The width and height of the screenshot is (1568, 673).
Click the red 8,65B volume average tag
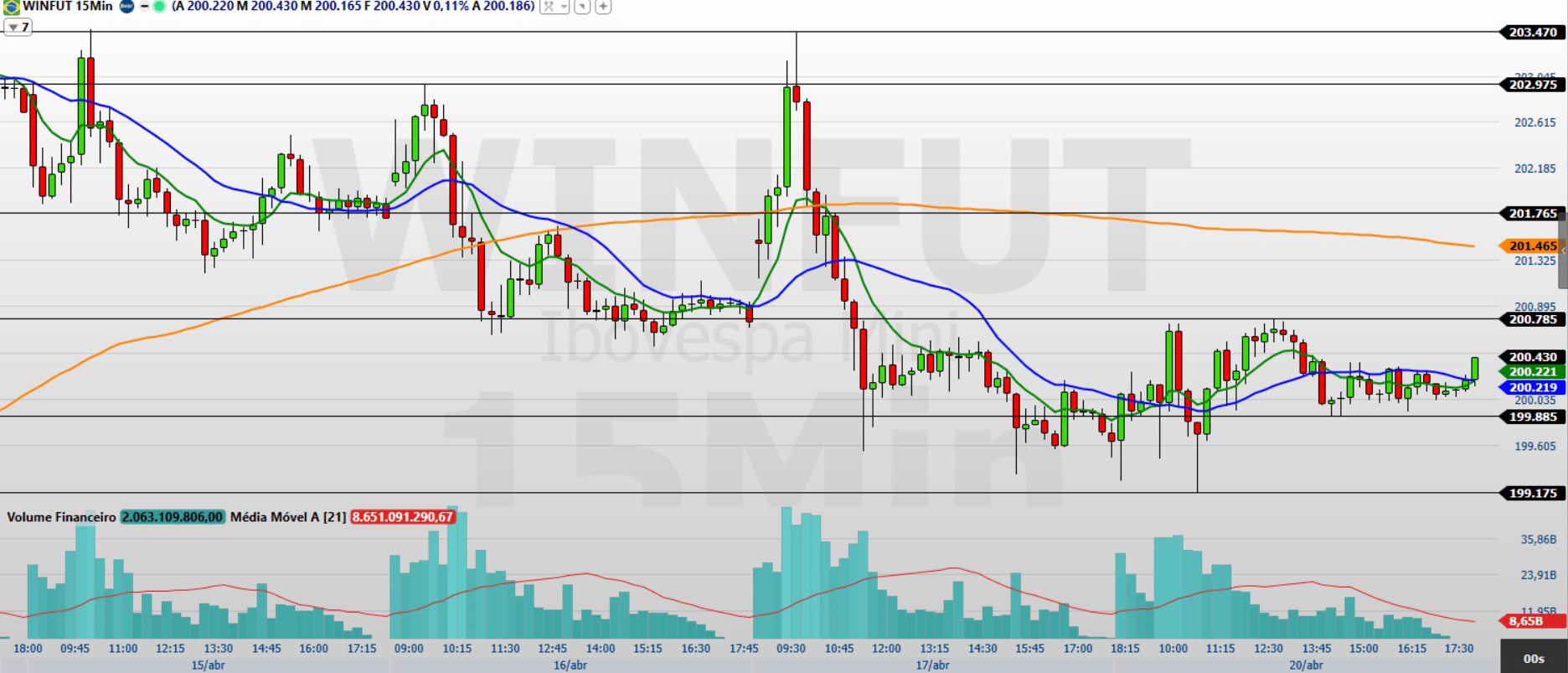tap(1526, 621)
